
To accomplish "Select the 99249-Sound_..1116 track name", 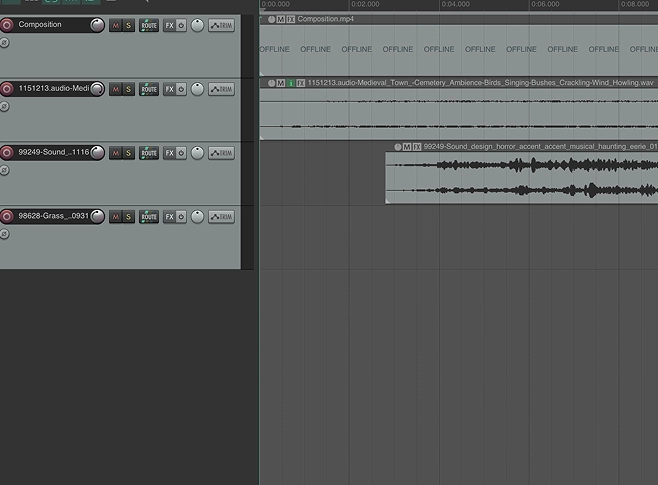I will click(x=54, y=152).
